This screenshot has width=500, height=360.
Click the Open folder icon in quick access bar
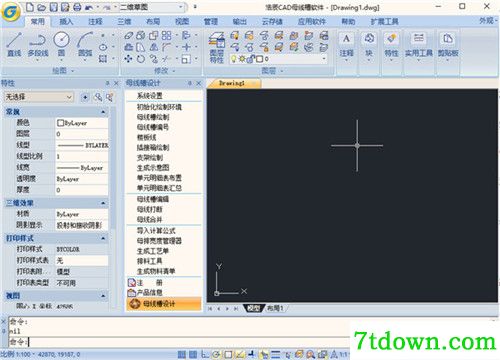tap(41, 7)
